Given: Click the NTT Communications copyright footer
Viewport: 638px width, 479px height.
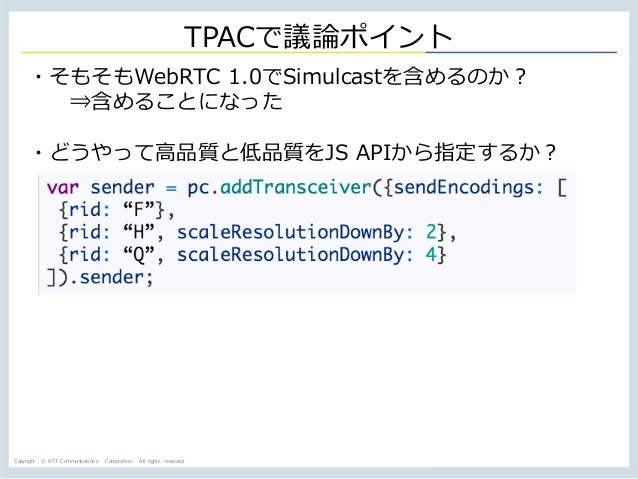Looking at the screenshot, I should click(99, 461).
